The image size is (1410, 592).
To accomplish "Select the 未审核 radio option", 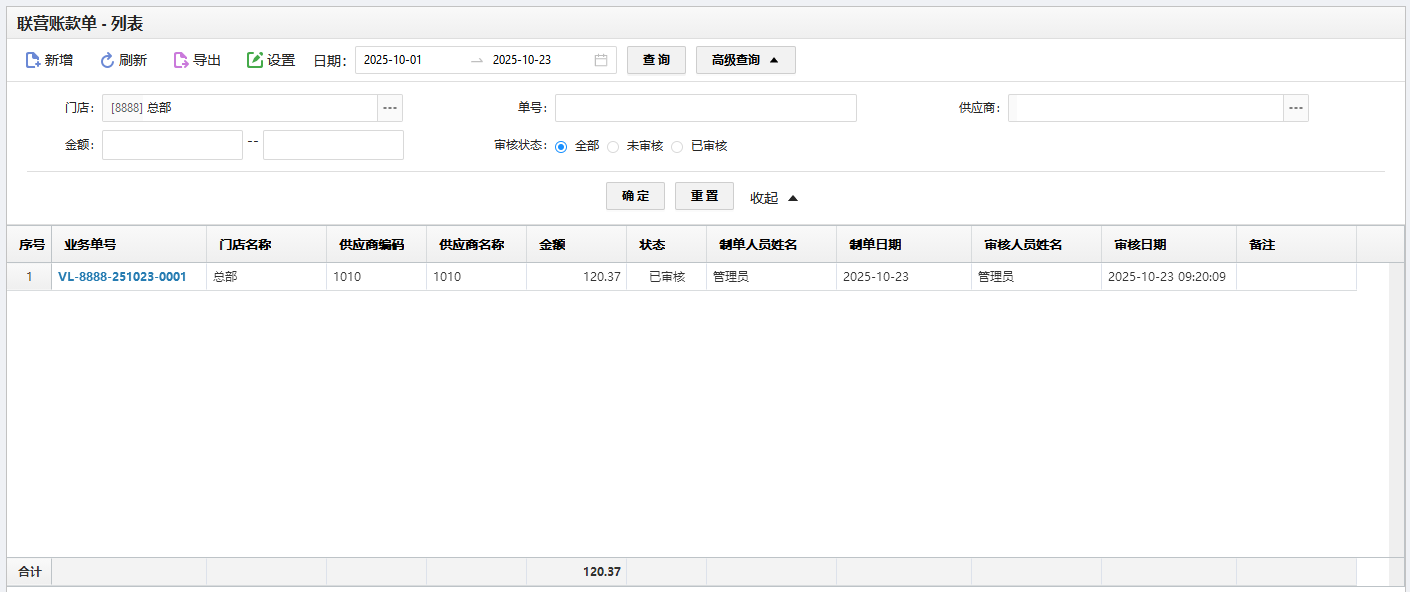I will coord(613,146).
